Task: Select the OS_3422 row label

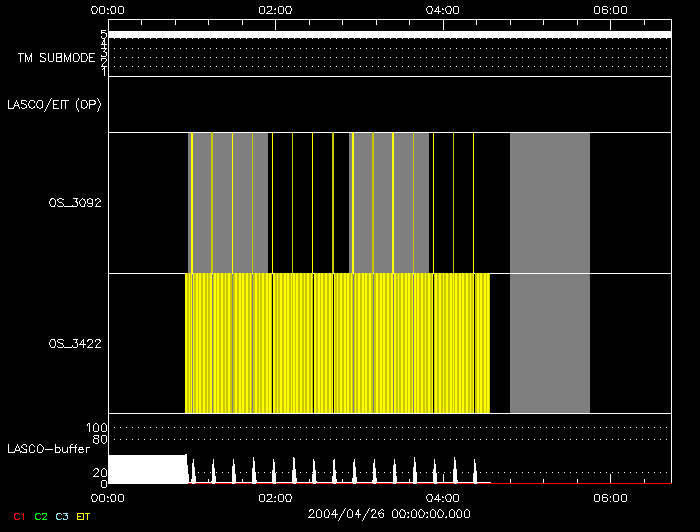Action: tap(75, 344)
